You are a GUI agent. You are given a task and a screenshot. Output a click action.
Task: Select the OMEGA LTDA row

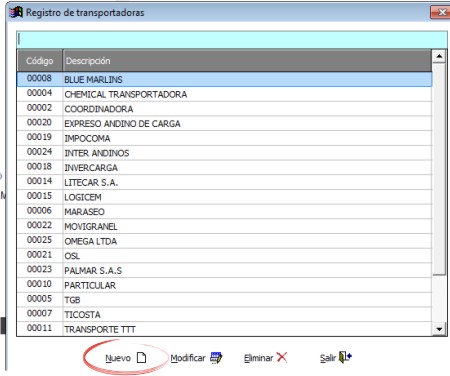[x=224, y=241]
